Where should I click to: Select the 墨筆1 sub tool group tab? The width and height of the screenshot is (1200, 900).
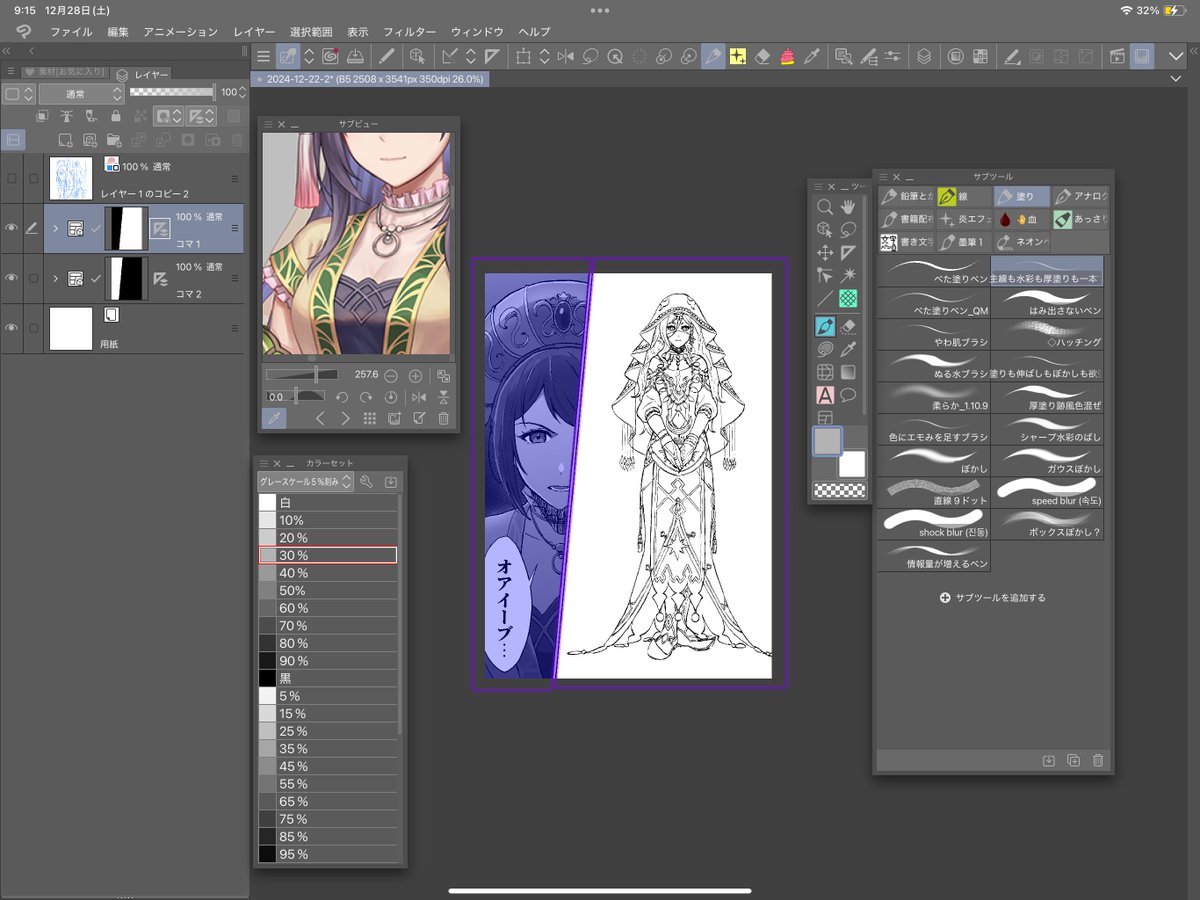(x=964, y=241)
